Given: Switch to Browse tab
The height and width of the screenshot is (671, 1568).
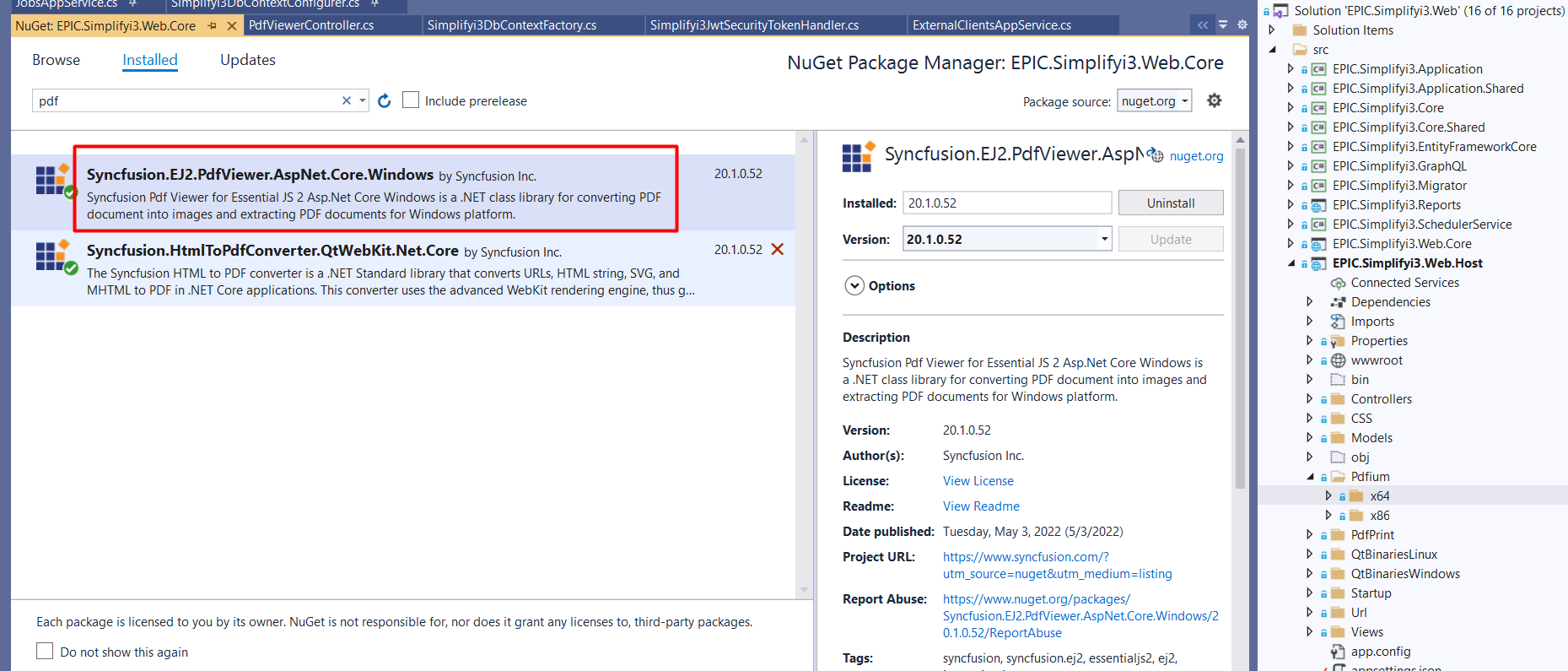Looking at the screenshot, I should (x=56, y=60).
